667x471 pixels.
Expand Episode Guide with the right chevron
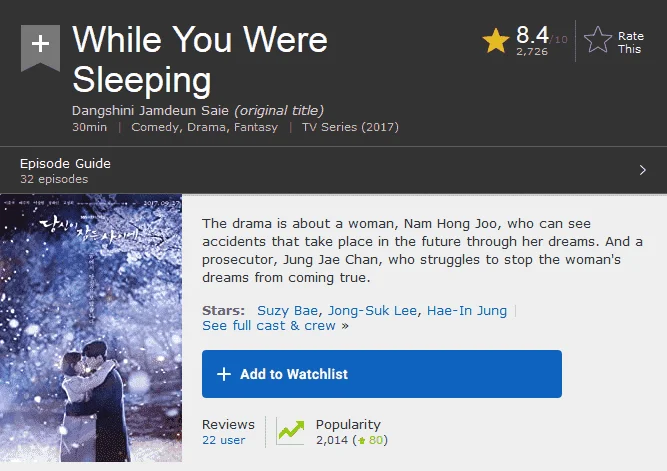click(642, 170)
